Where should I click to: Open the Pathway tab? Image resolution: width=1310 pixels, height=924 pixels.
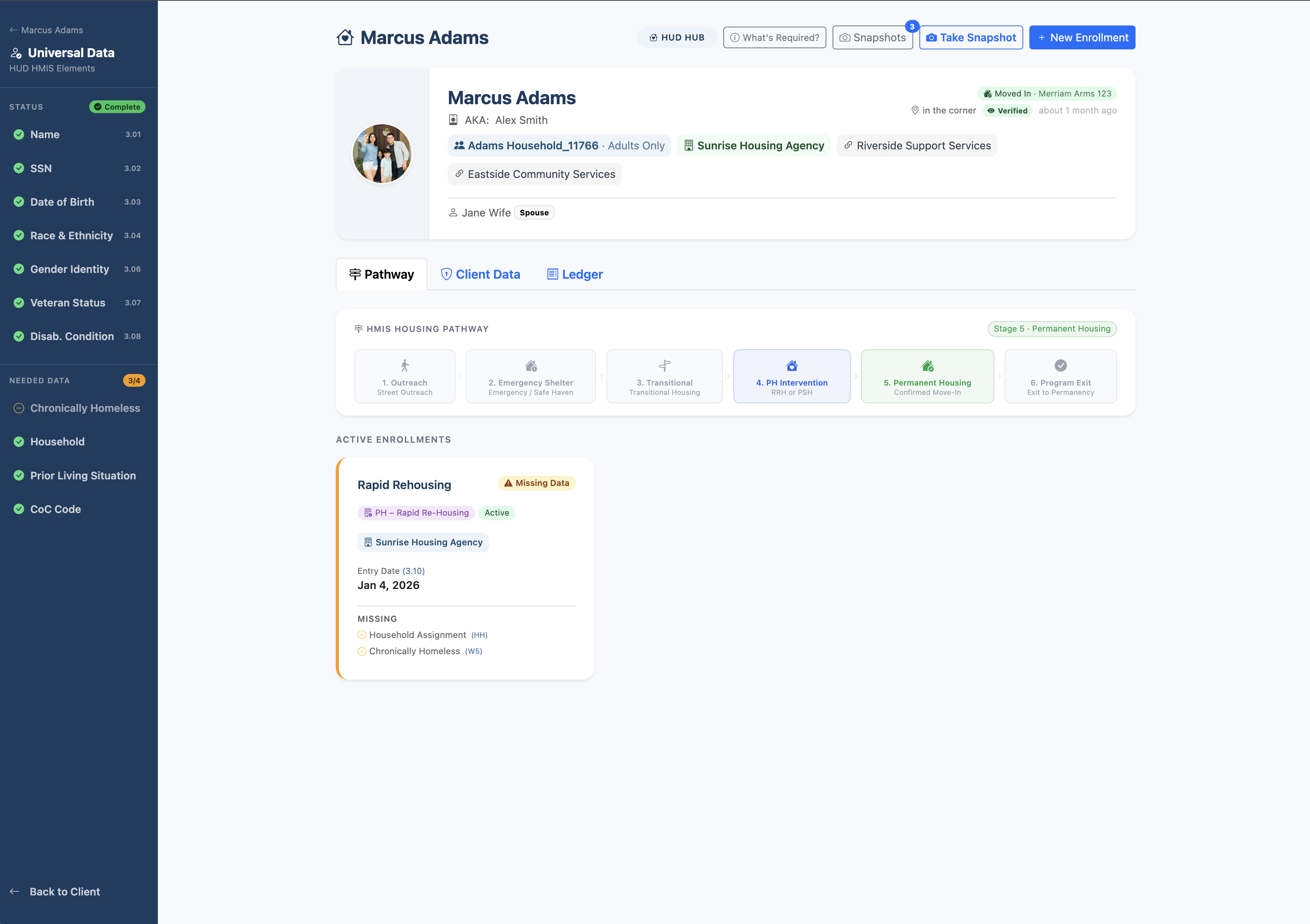pos(381,274)
